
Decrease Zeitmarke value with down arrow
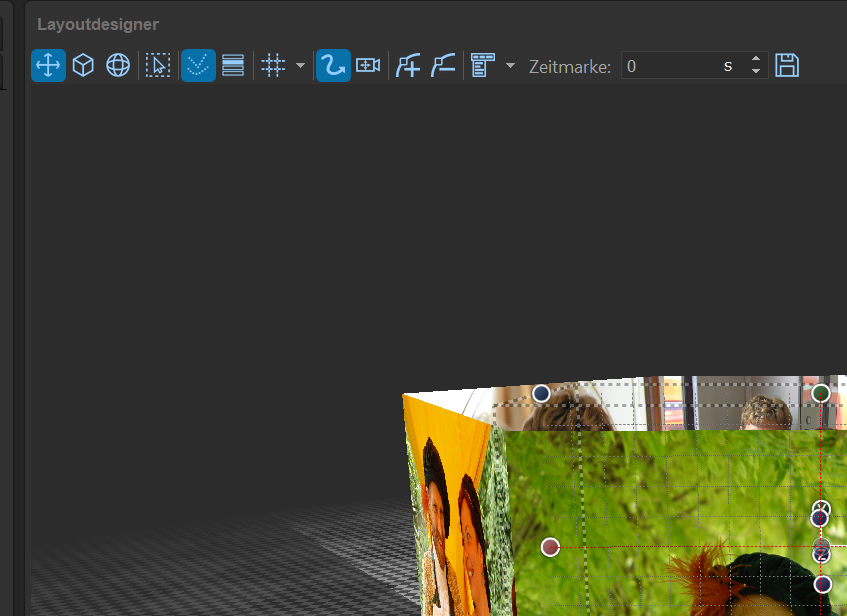coord(756,72)
